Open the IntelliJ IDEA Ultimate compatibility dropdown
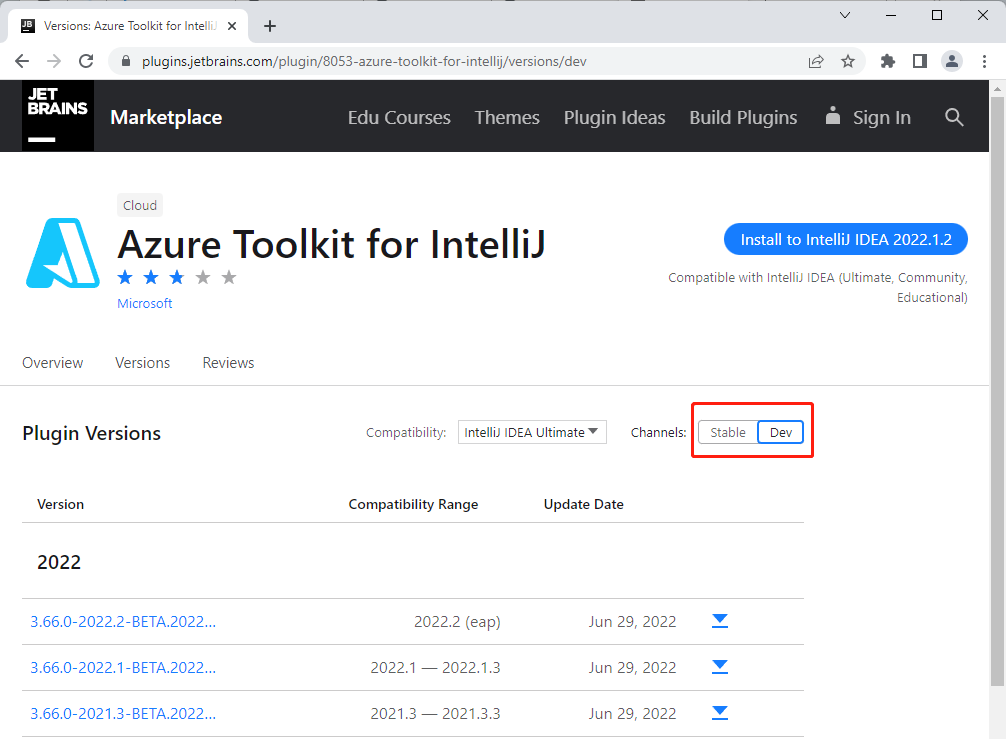This screenshot has height=739, width=1006. click(x=532, y=432)
